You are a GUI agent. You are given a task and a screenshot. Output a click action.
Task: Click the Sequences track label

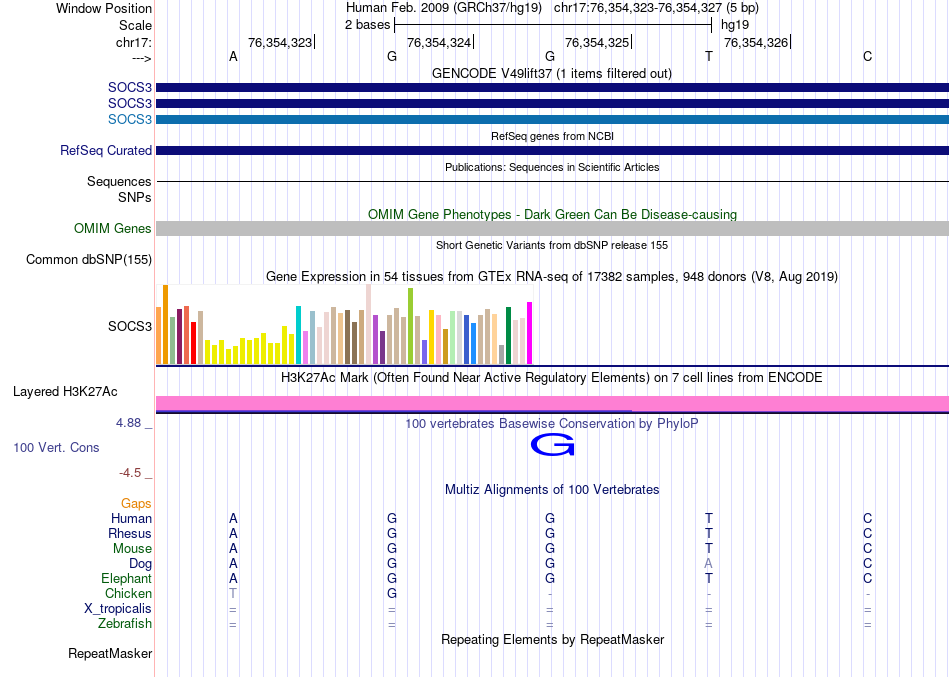(x=119, y=181)
